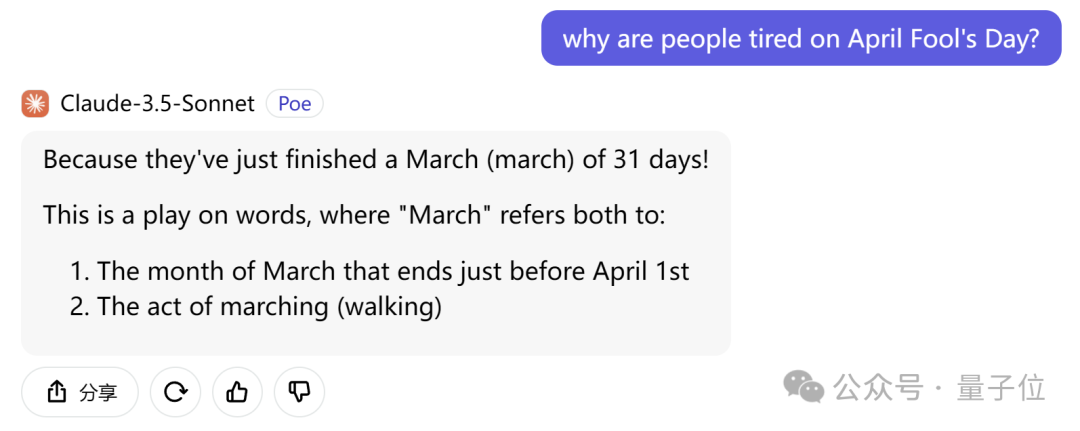Click the Poe badge label
The width and height of the screenshot is (1080, 431).
(295, 104)
